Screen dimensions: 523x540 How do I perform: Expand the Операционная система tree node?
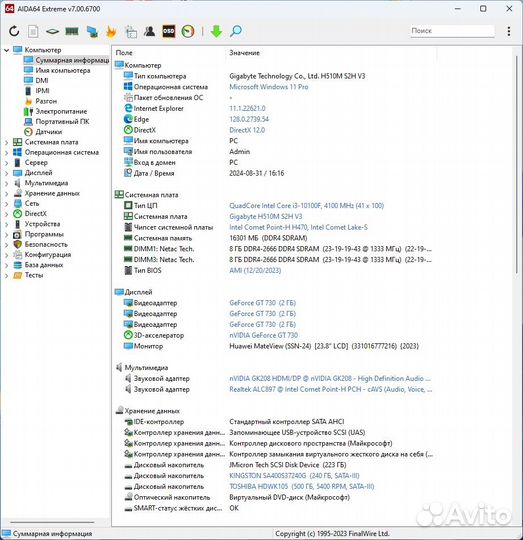(x=6, y=153)
